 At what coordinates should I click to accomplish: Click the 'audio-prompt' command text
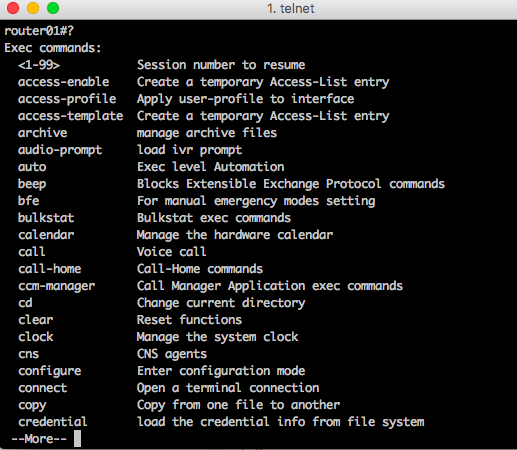[60, 150]
